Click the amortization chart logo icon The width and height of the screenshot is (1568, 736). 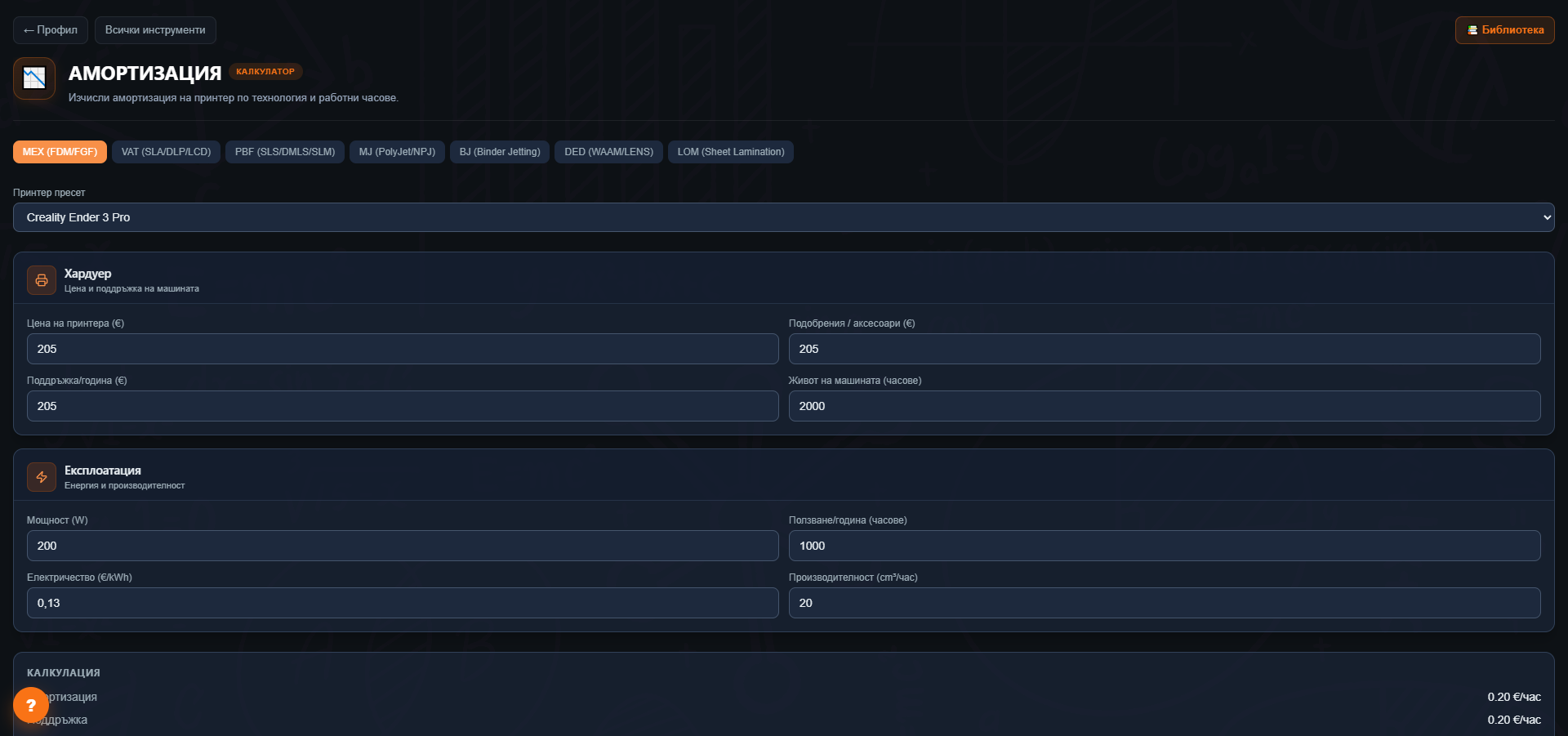point(34,78)
